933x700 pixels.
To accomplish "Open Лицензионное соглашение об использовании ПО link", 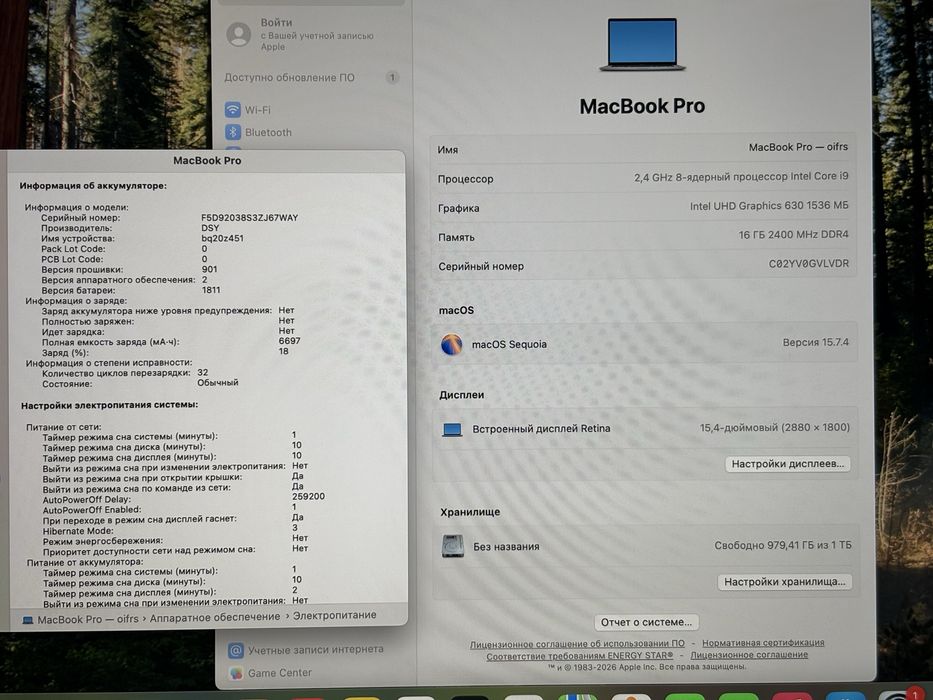I will coord(577,644).
